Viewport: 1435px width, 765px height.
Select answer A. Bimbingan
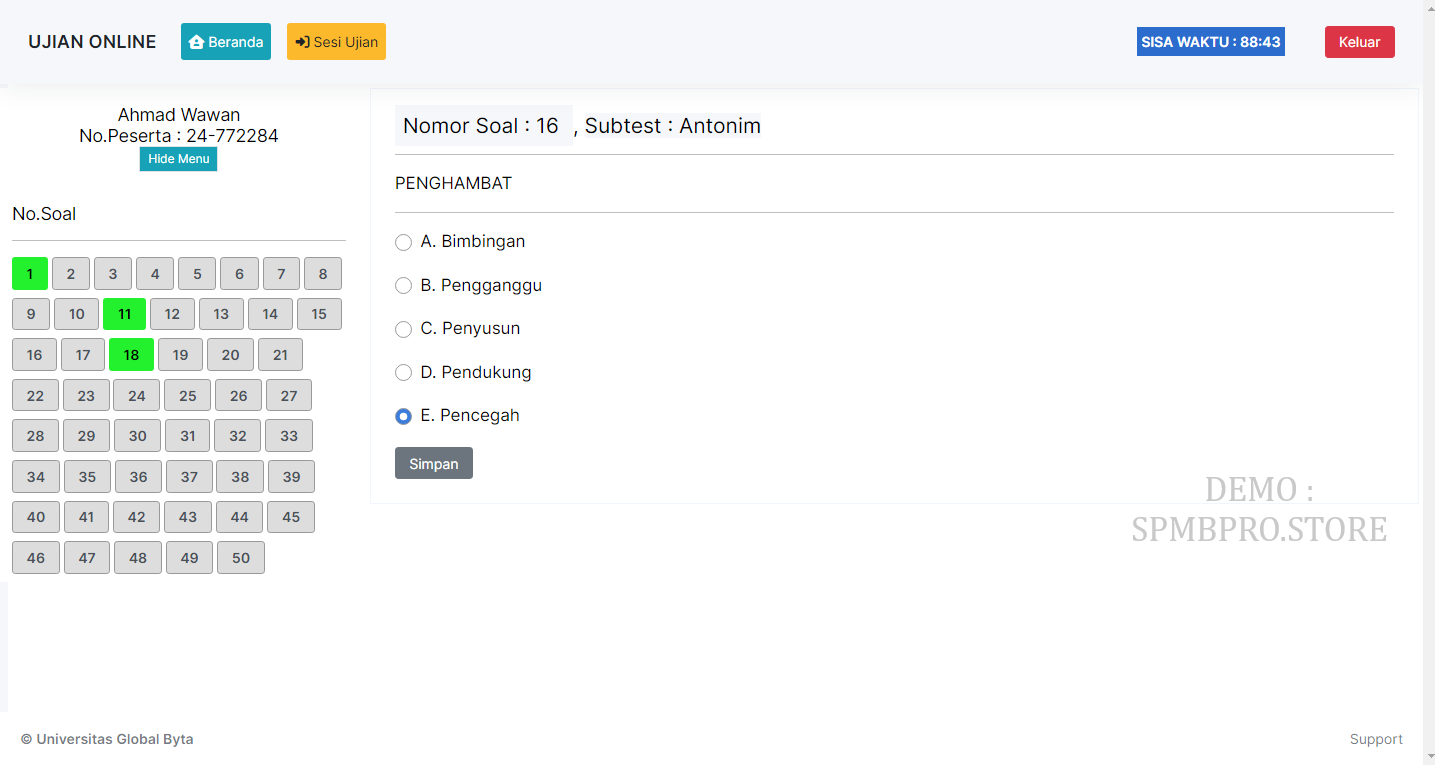point(403,242)
